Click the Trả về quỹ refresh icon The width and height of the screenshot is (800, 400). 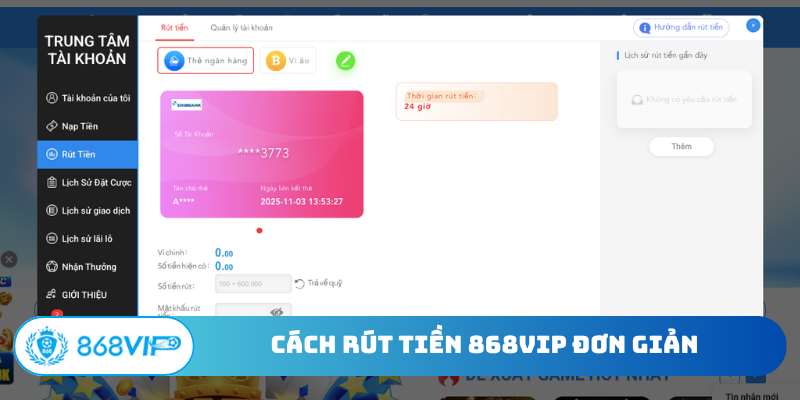[299, 284]
